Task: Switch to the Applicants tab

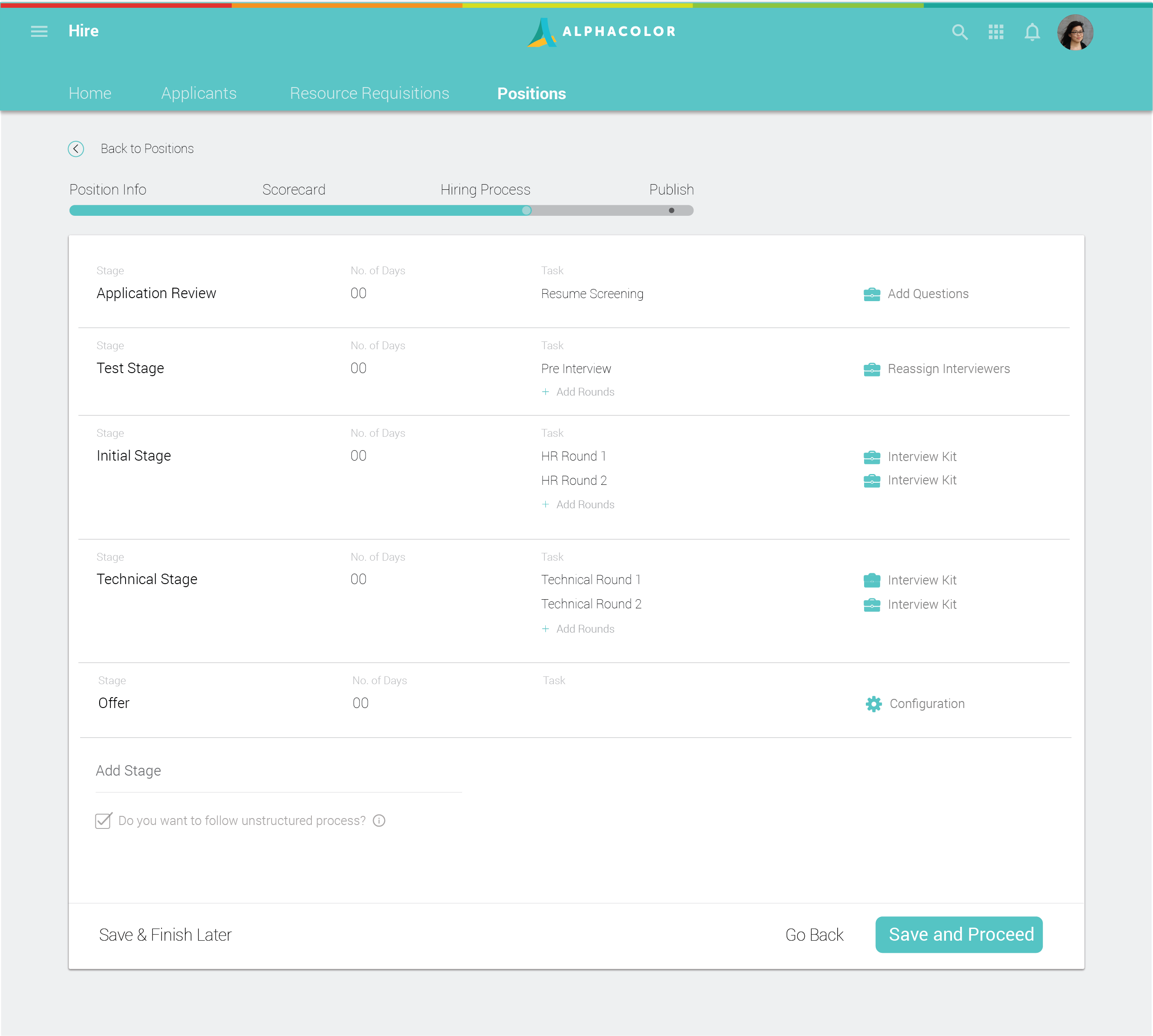Action: (x=199, y=93)
